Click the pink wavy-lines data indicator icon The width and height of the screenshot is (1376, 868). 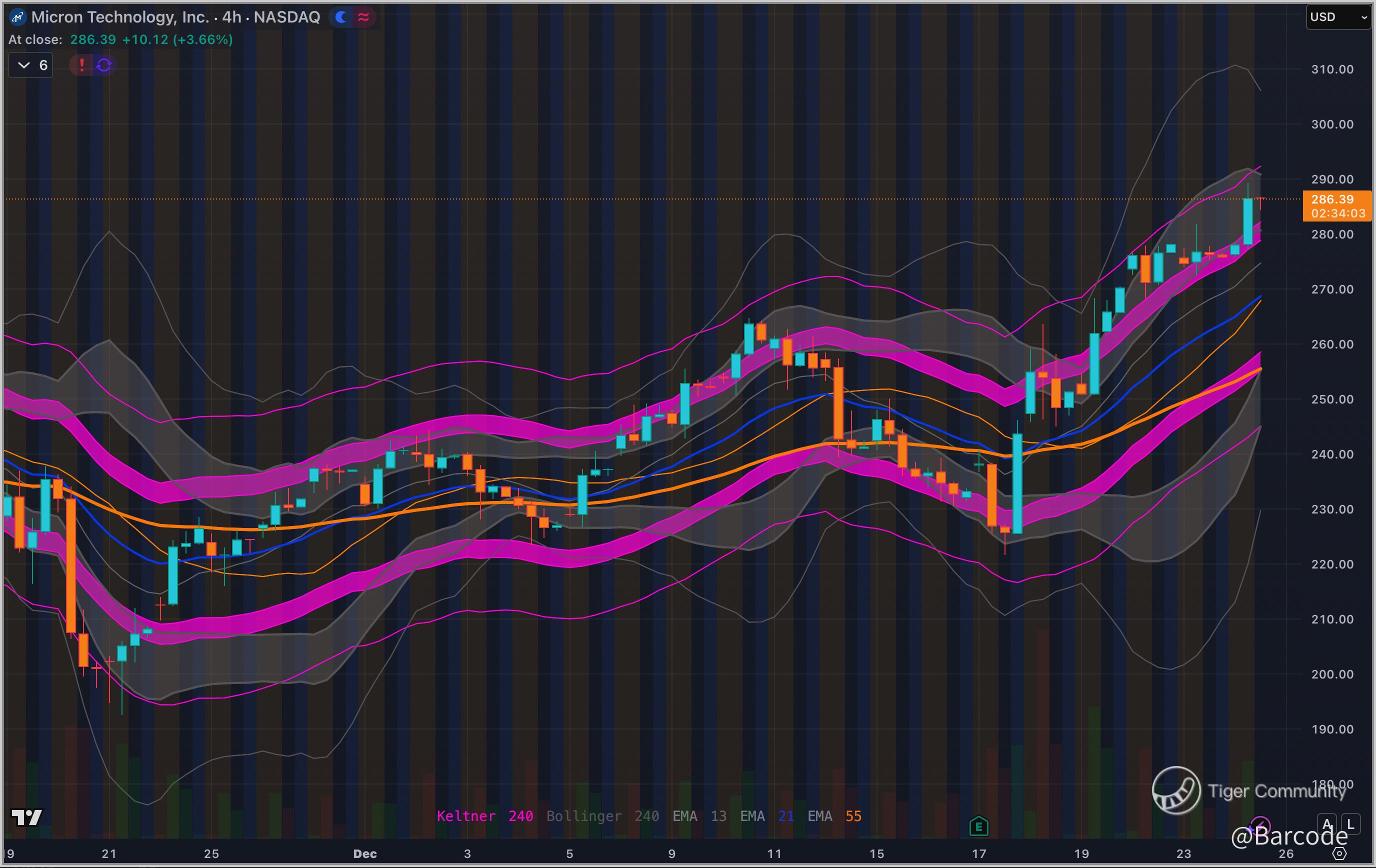(363, 17)
